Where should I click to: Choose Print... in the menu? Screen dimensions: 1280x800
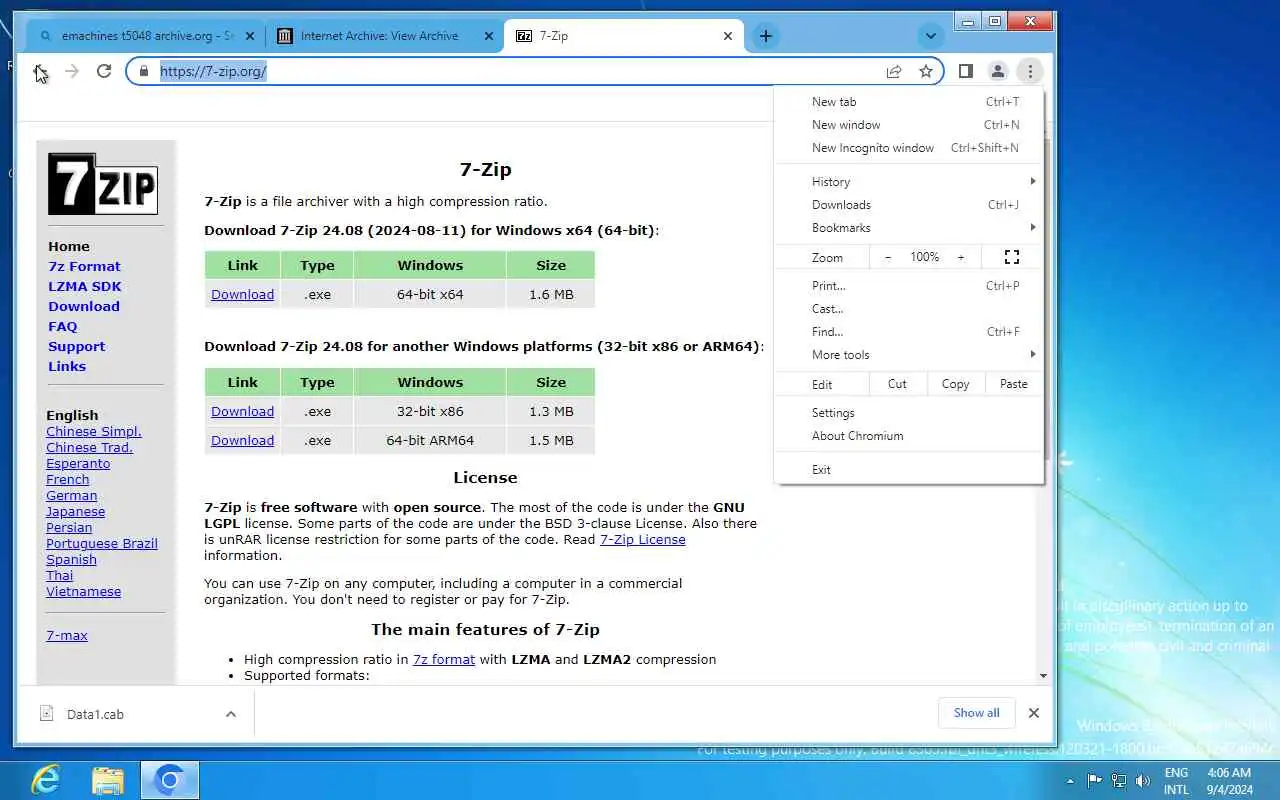[x=908, y=285]
